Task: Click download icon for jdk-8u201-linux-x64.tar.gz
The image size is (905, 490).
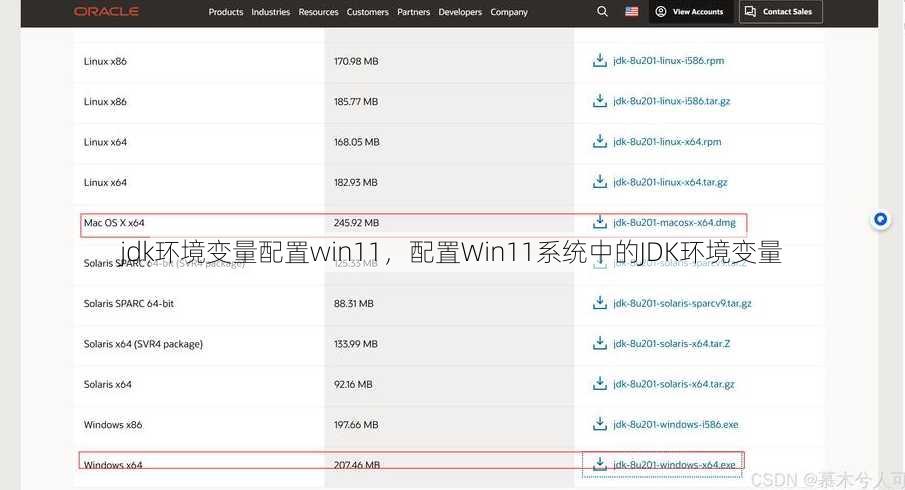Action: tap(600, 182)
